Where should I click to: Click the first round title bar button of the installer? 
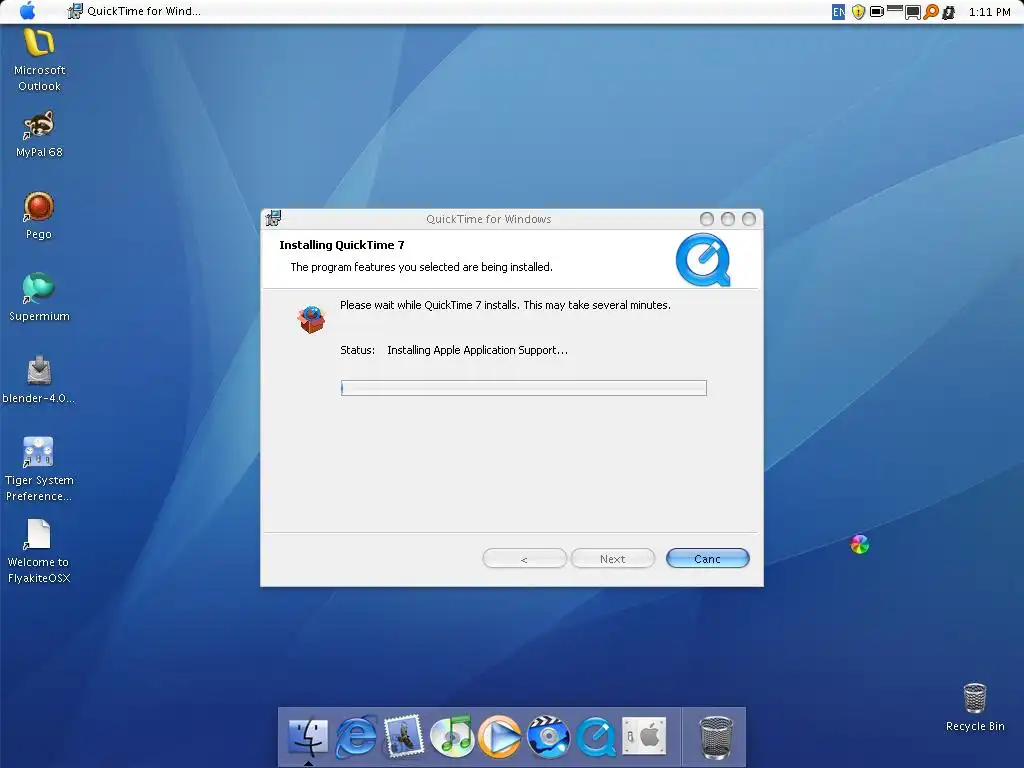707,219
